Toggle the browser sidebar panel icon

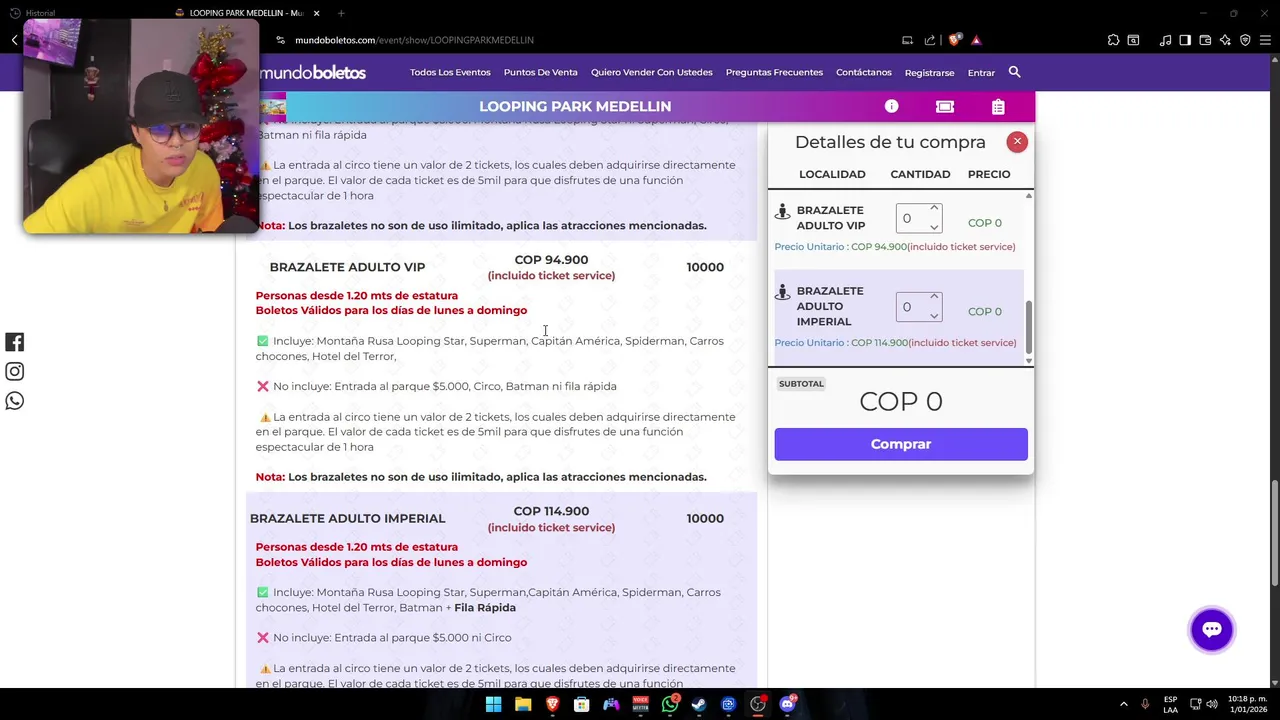pyautogui.click(x=1185, y=40)
